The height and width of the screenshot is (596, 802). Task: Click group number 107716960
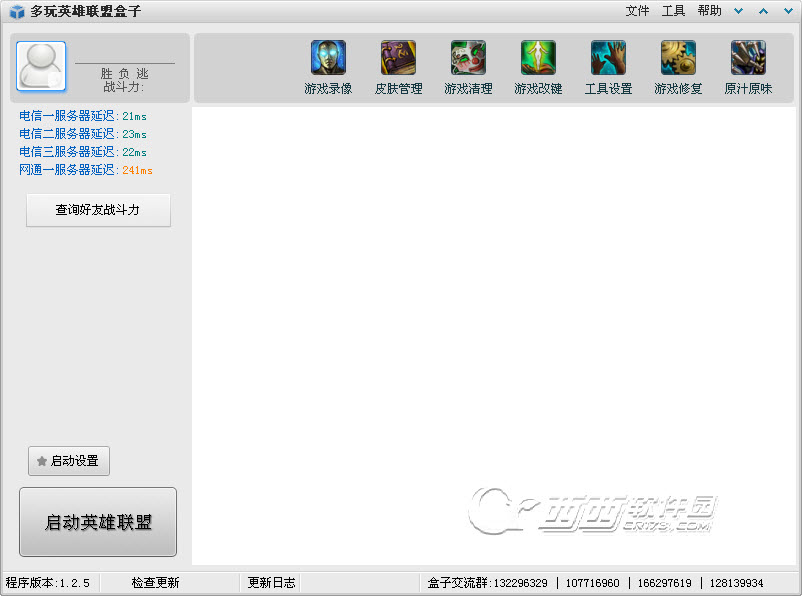(x=592, y=583)
